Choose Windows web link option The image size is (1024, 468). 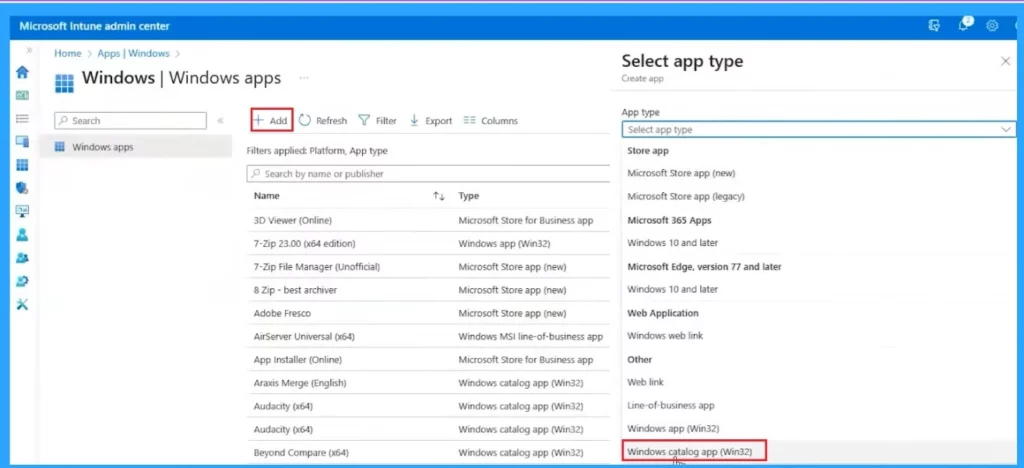pos(665,335)
